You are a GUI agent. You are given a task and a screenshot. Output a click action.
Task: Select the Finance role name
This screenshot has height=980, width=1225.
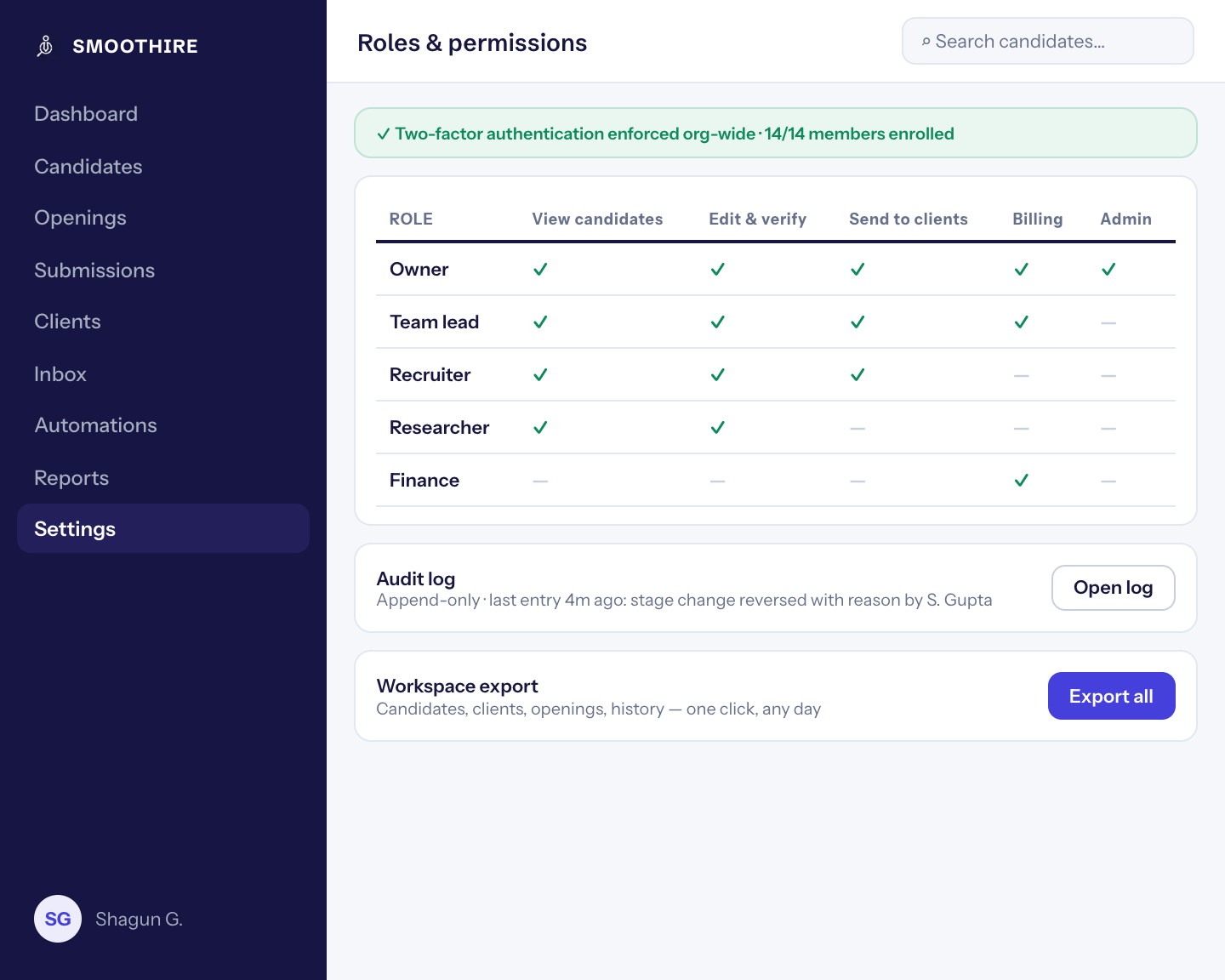pos(424,481)
